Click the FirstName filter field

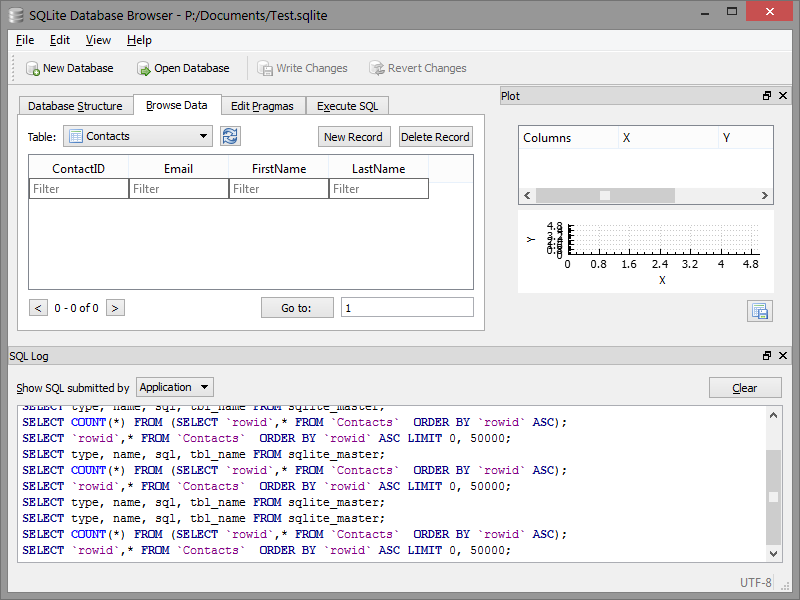278,188
